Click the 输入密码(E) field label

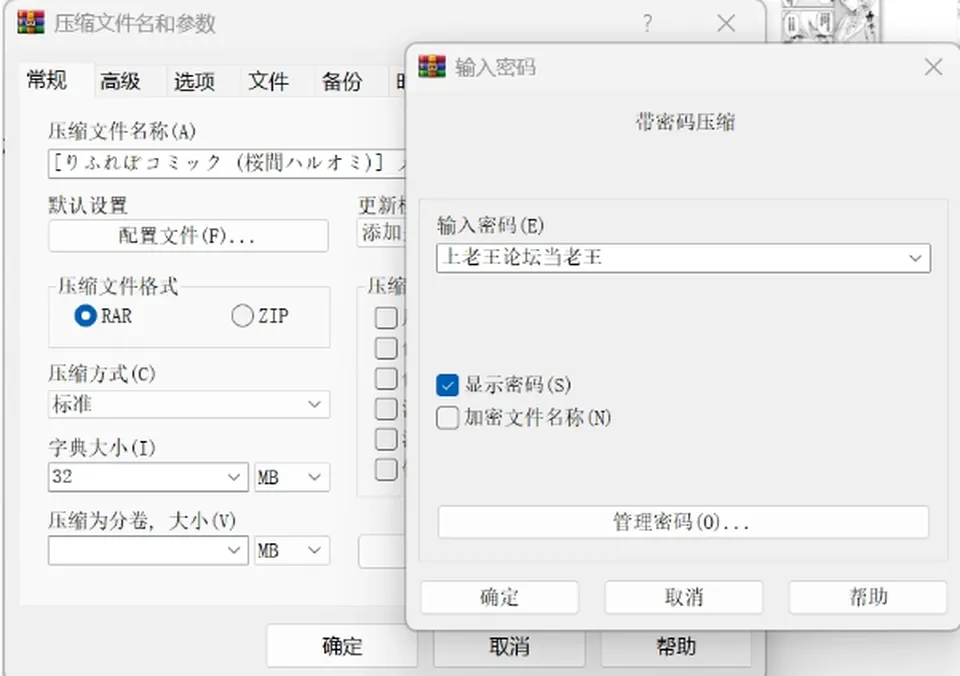tap(490, 225)
